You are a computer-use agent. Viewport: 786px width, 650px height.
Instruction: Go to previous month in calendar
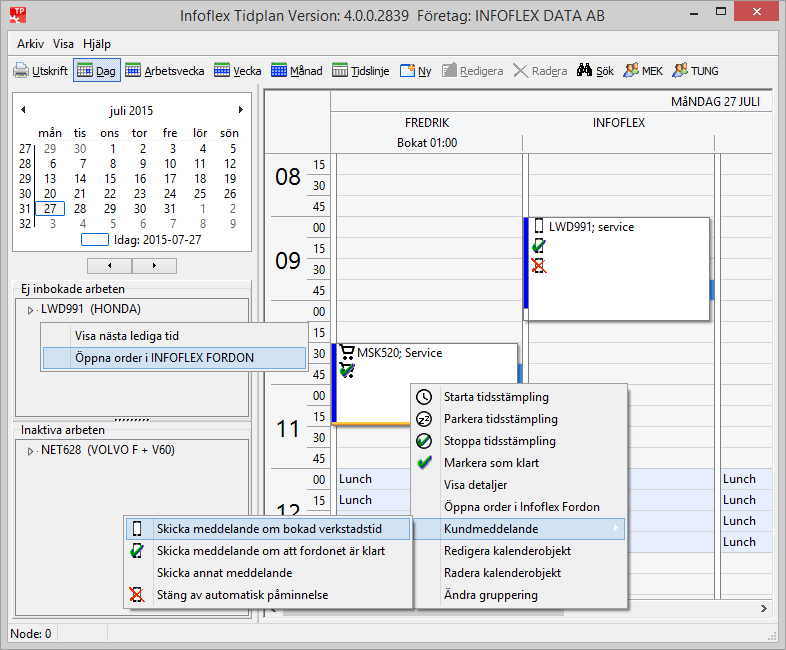point(23,110)
